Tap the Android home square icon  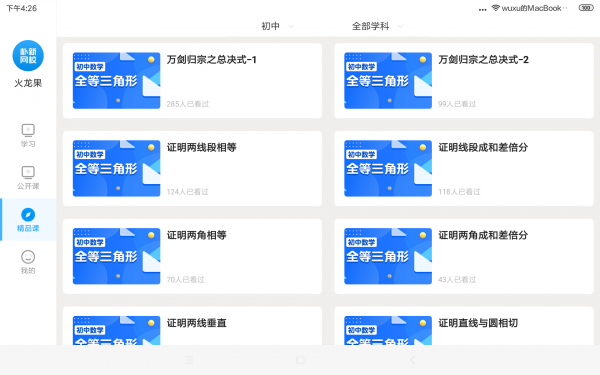(300, 360)
